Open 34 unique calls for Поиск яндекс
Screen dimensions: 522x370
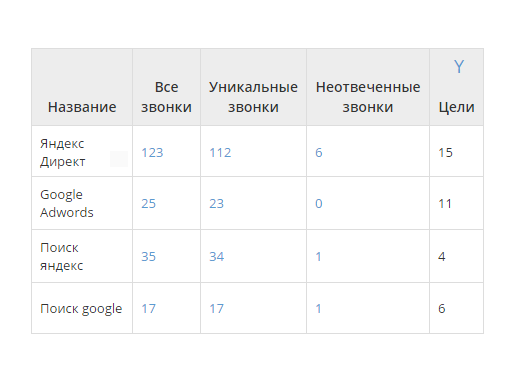pyautogui.click(x=216, y=257)
